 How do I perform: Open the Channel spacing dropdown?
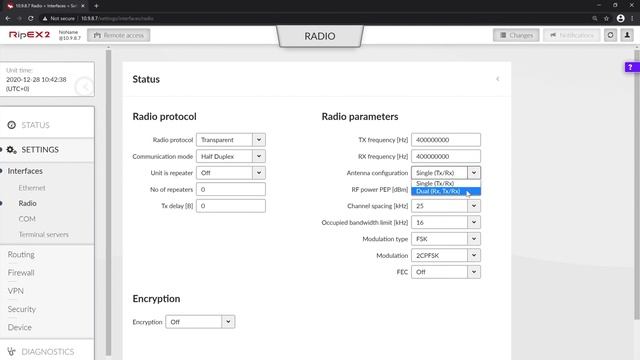point(446,206)
